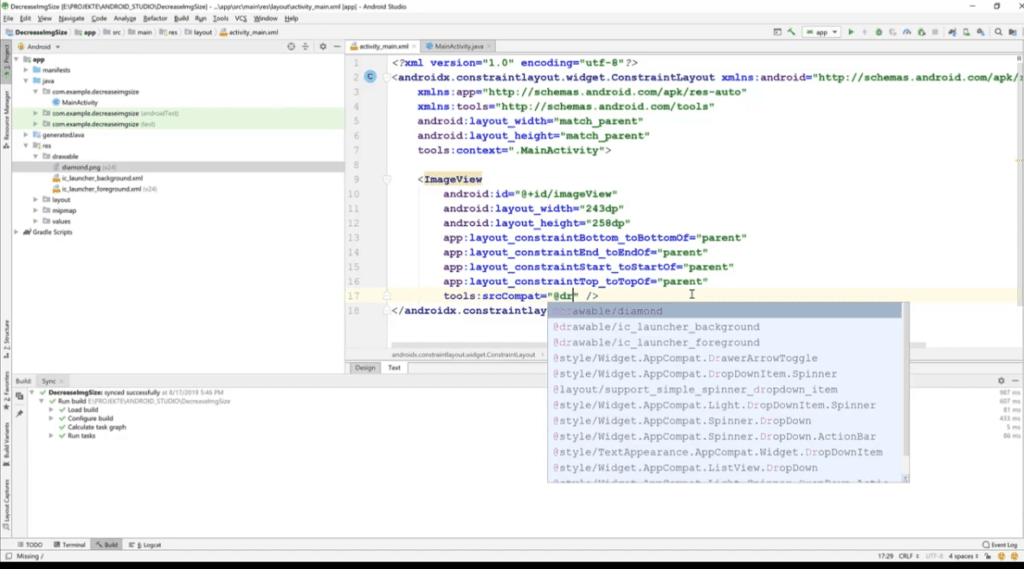Click restore layout icon in Build panel
This screenshot has height=569, width=1024.
click(20, 397)
